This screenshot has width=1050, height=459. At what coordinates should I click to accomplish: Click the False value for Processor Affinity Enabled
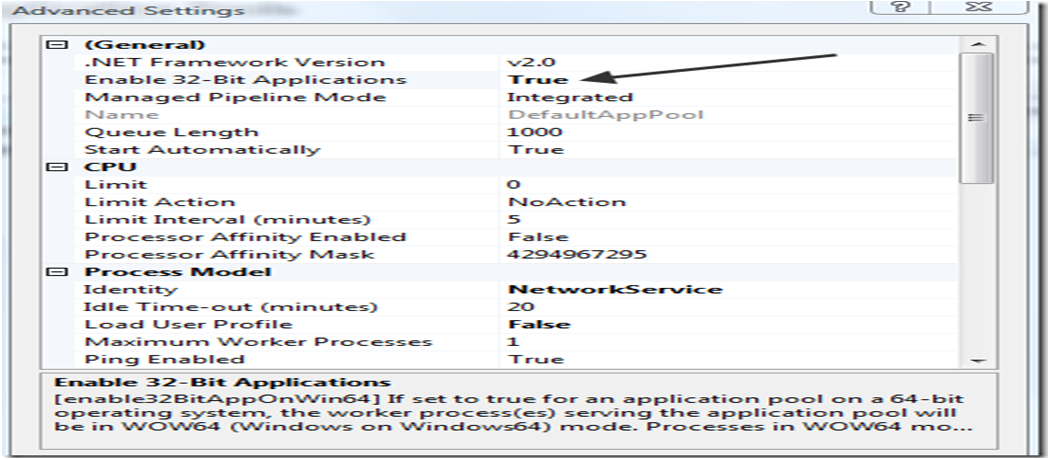tap(538, 237)
